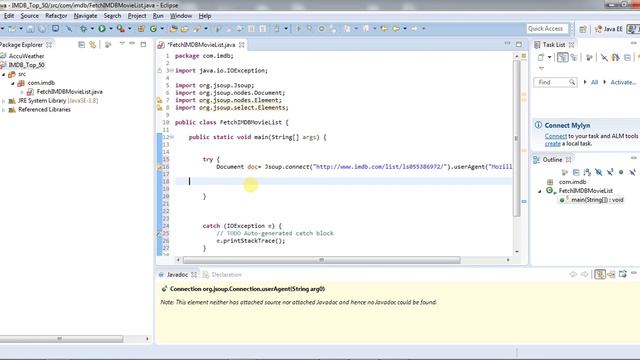
Task: Open the Source menu
Action: pos(29,16)
